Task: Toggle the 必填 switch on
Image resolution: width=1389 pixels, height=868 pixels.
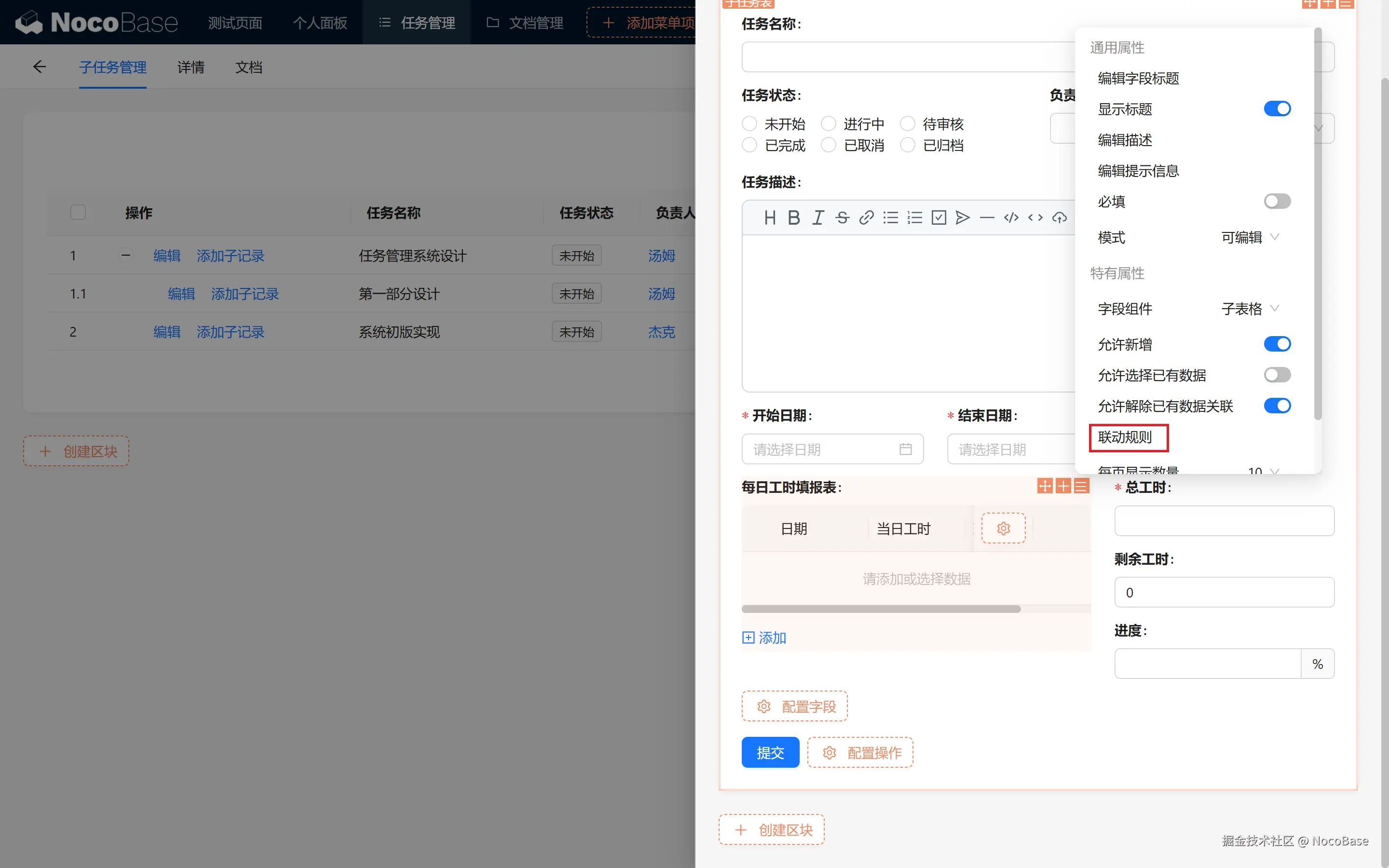Action: point(1277,202)
